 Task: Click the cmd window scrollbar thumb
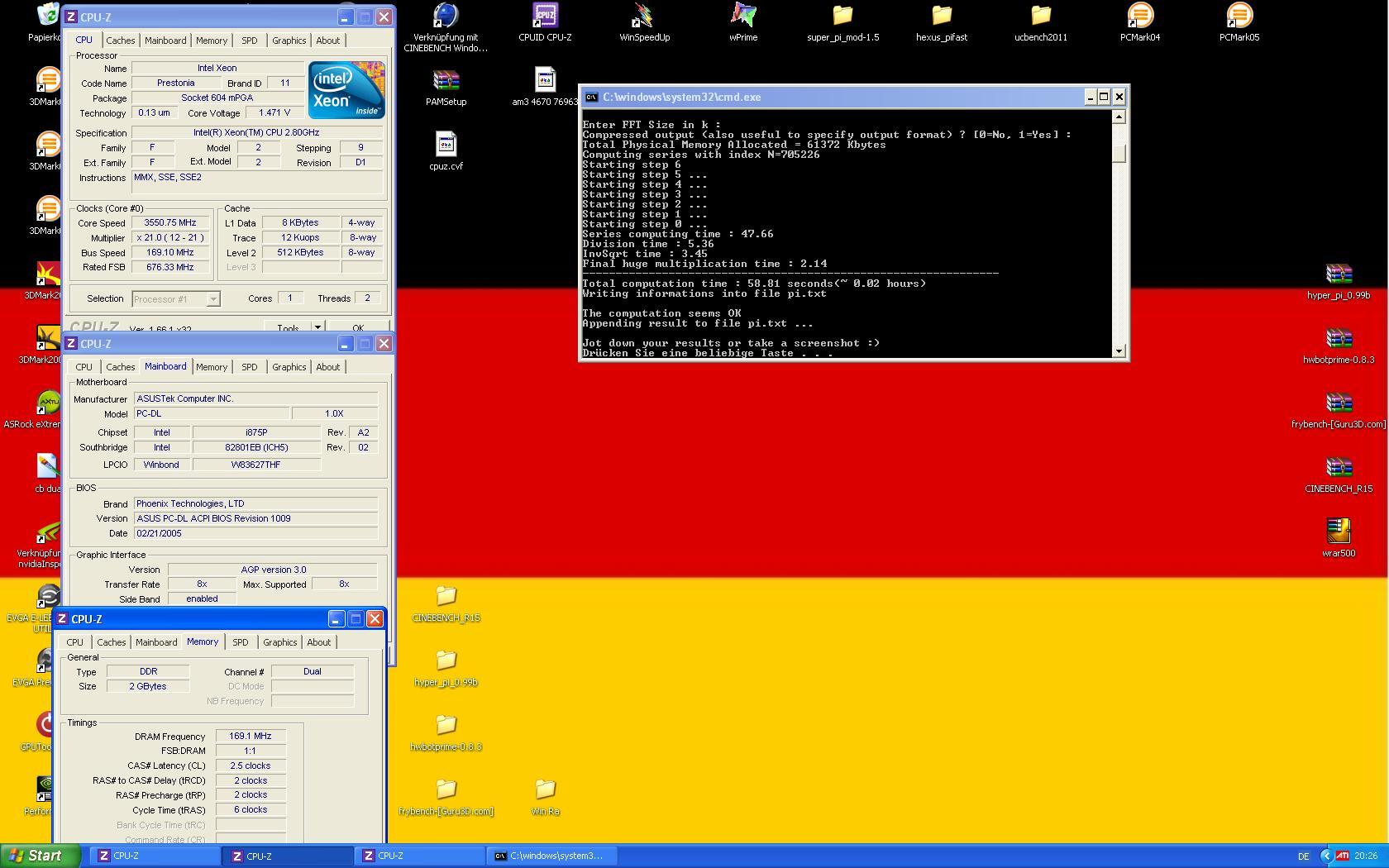[1119, 154]
